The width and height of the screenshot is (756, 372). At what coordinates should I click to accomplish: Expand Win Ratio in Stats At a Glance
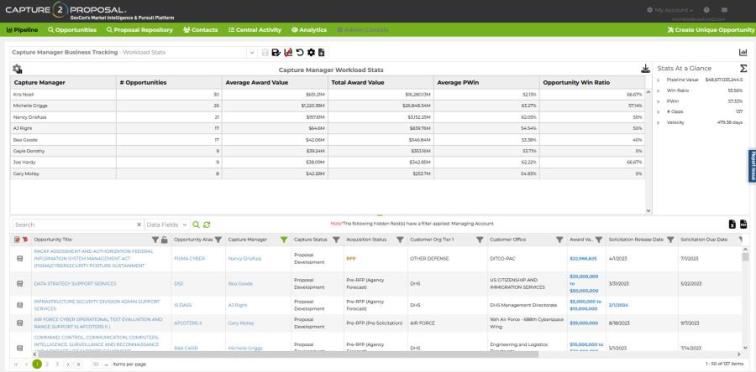pos(659,91)
